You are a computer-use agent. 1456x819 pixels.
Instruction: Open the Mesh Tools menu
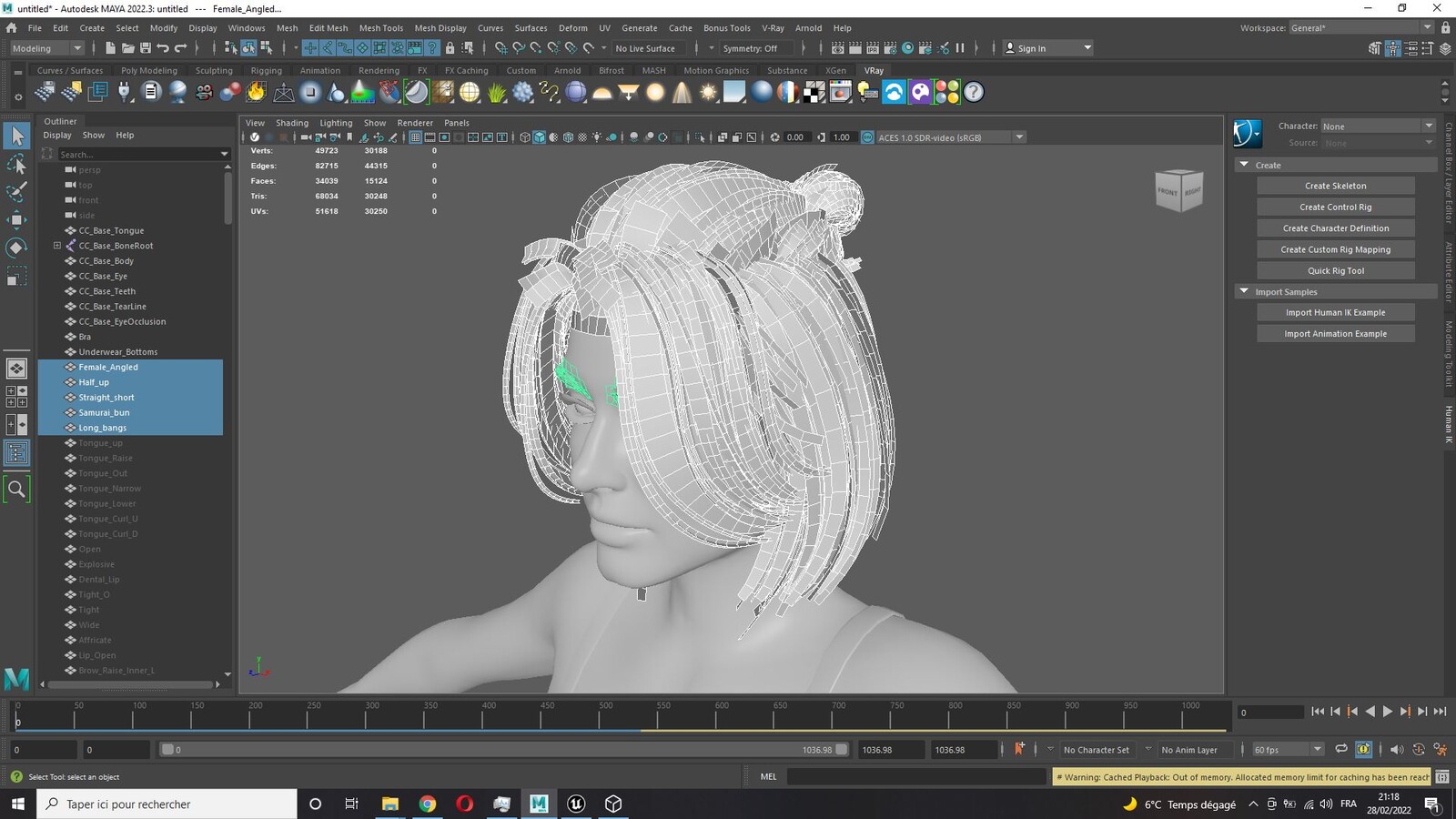[x=380, y=28]
